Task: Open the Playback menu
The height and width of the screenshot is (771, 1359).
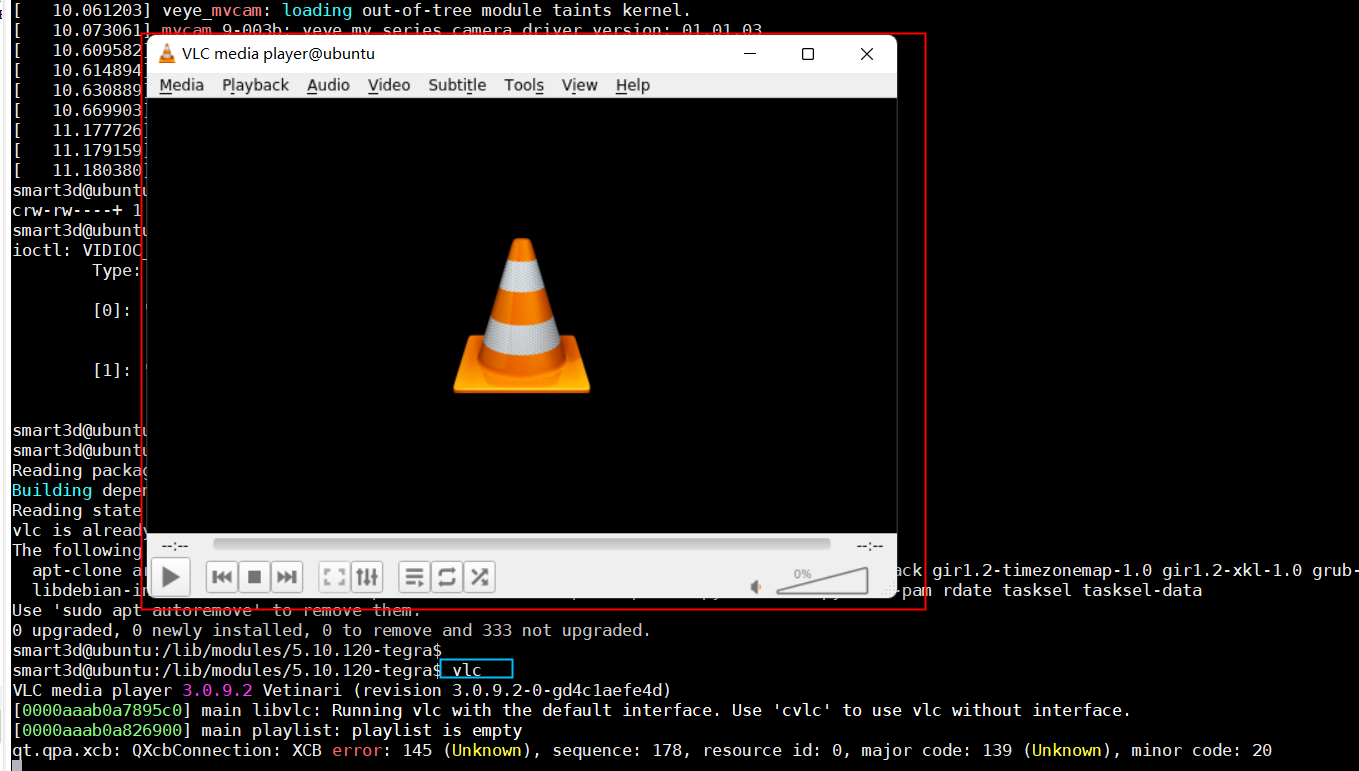Action: (255, 85)
